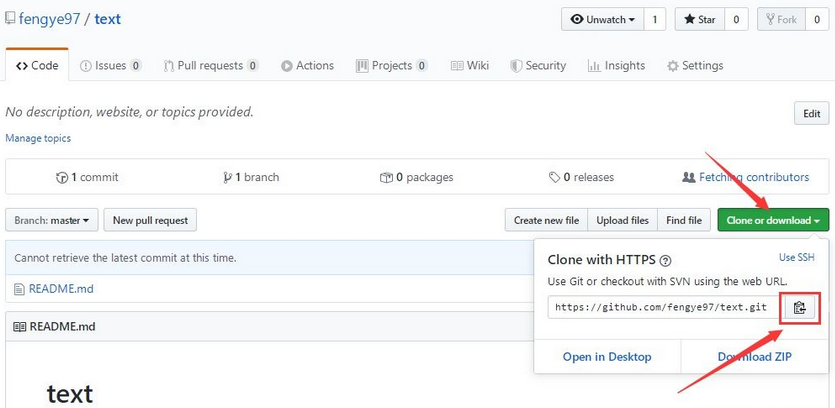
Task: Open the Pull requests tab
Action: pos(211,66)
